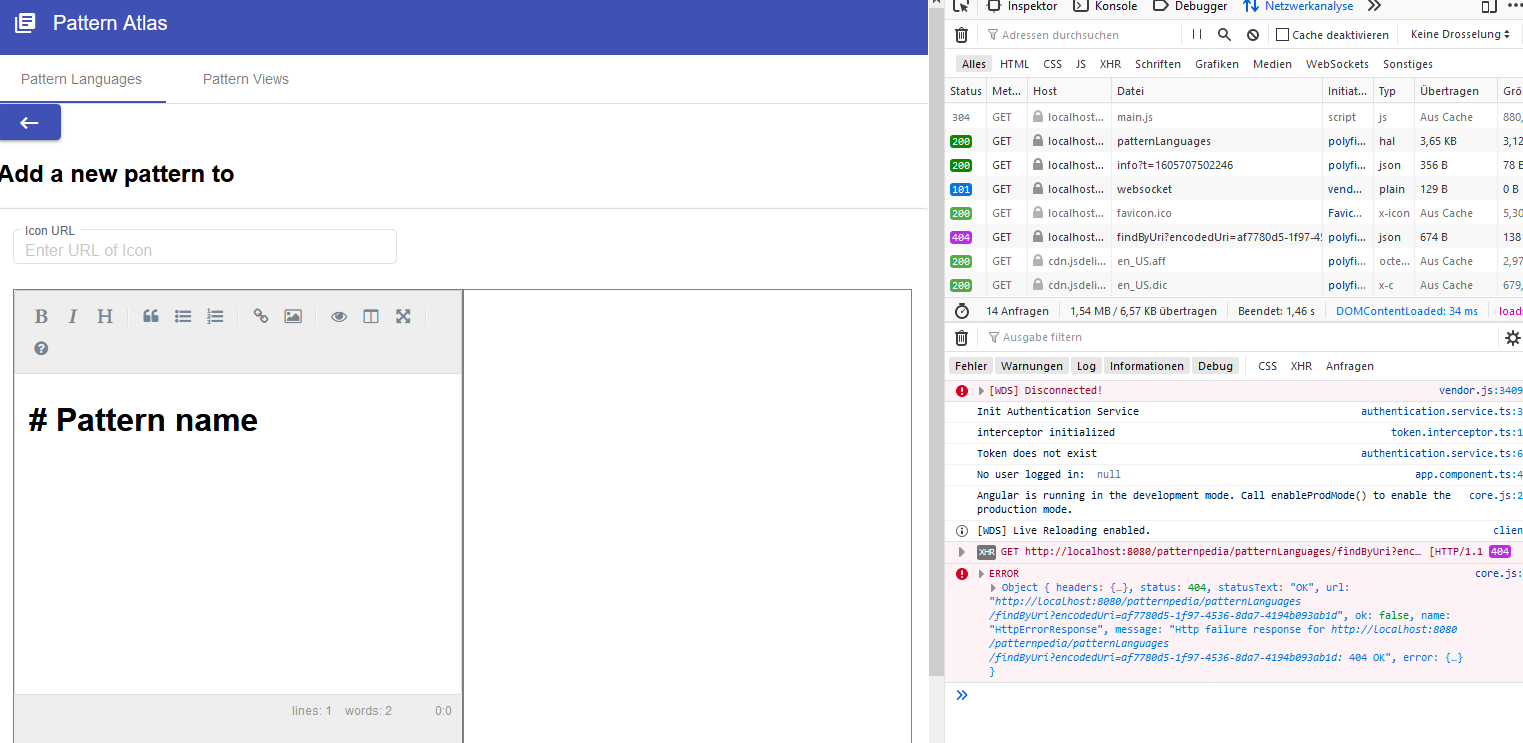Expand the ERROR object in console

pyautogui.click(x=981, y=574)
